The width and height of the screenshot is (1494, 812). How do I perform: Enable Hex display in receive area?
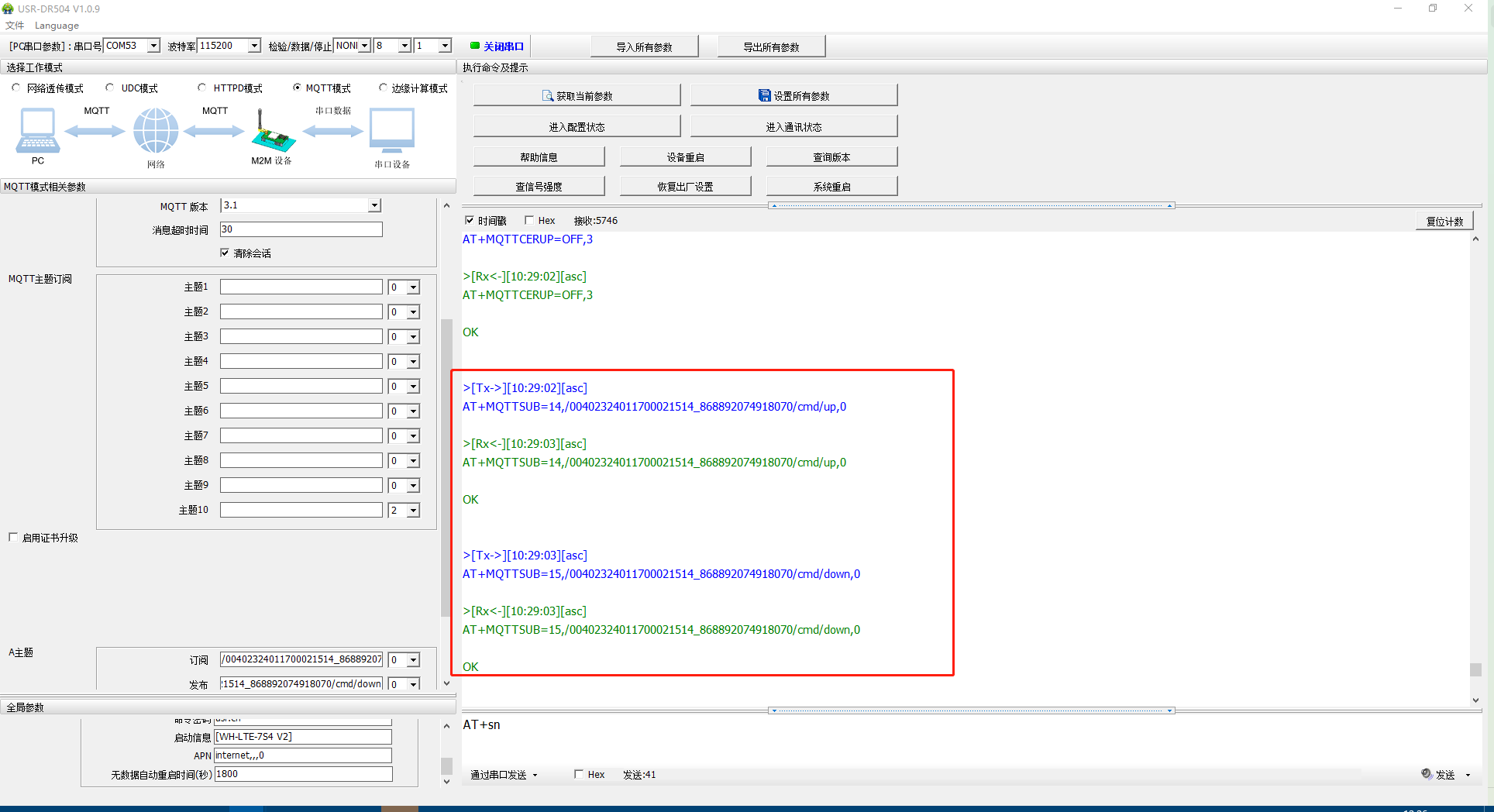click(x=529, y=221)
